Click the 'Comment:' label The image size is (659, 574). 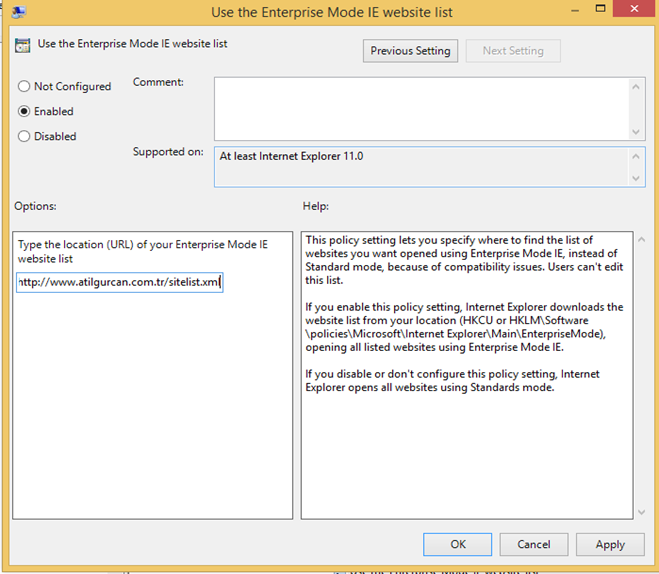[x=158, y=82]
